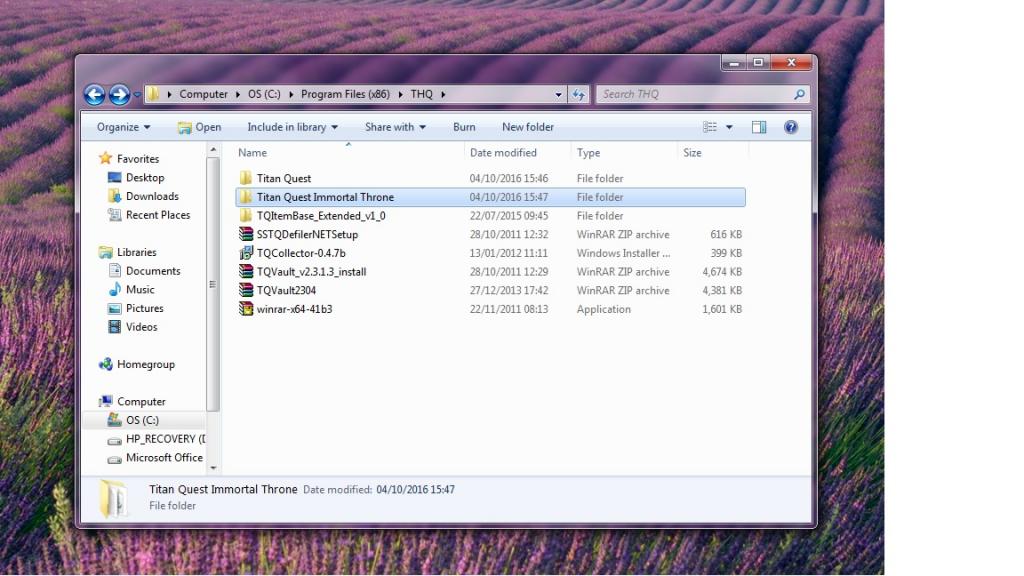The height and width of the screenshot is (576, 1024).
Task: Click the change view icon
Action: pyautogui.click(x=710, y=127)
